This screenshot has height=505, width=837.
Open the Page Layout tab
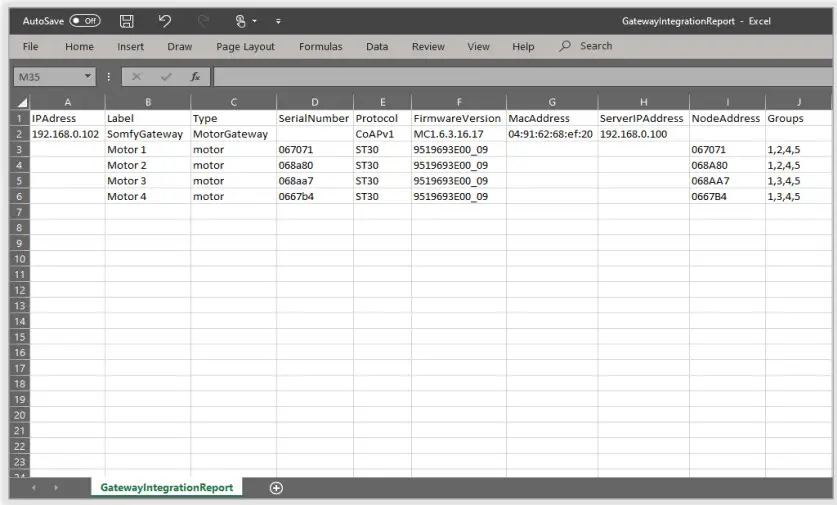click(245, 46)
